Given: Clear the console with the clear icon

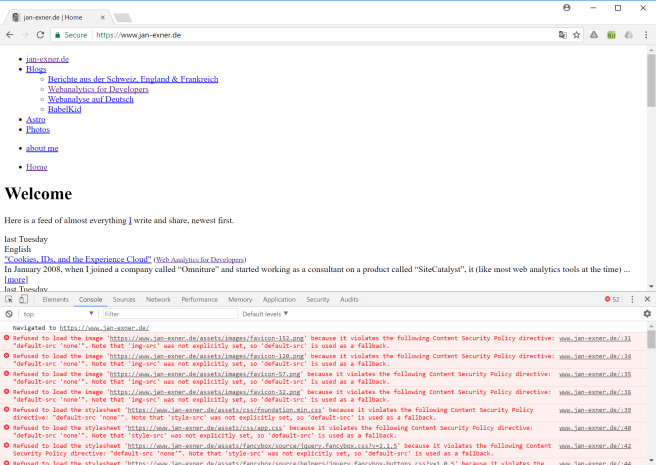Looking at the screenshot, I should pyautogui.click(x=9, y=314).
